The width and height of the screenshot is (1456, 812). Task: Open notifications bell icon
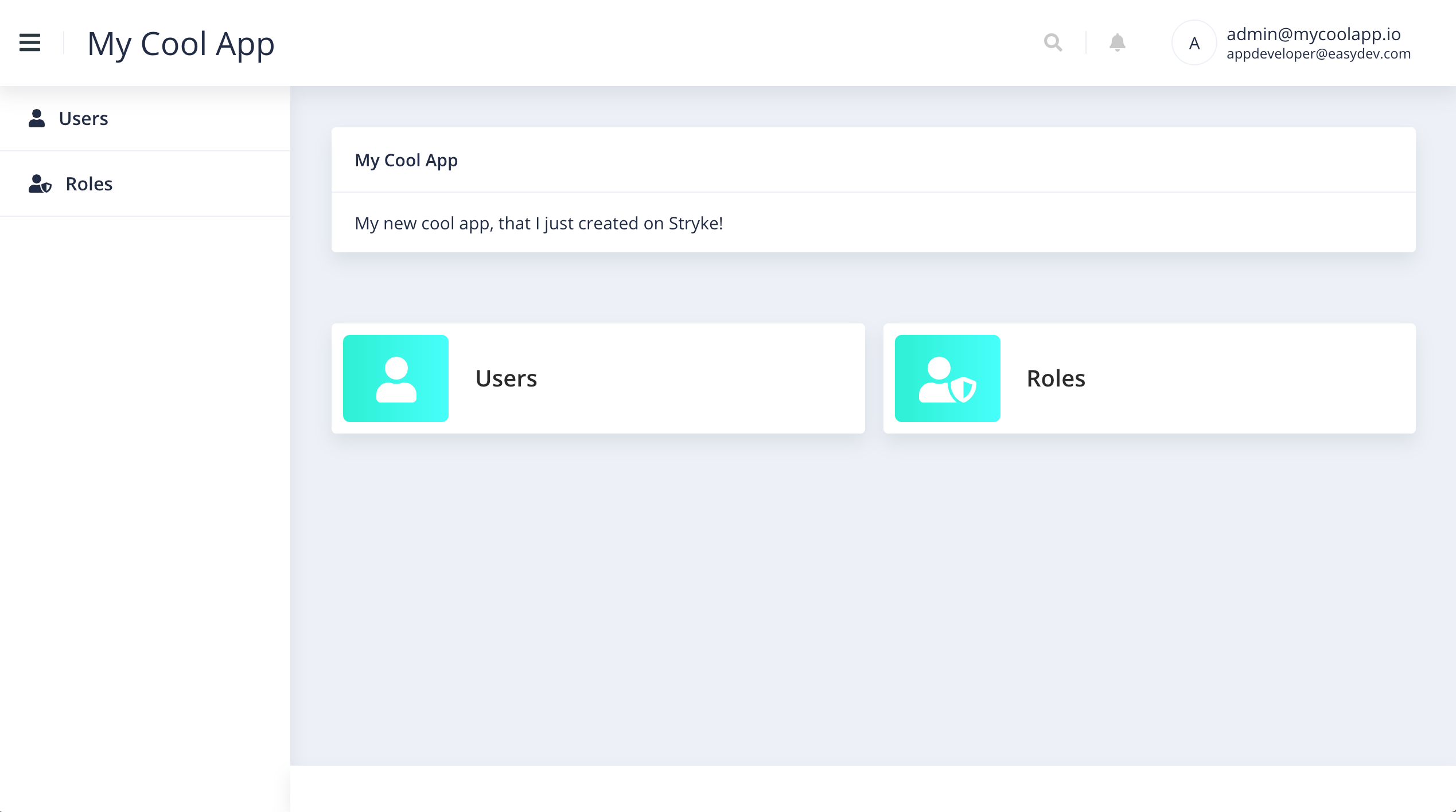tap(1117, 43)
